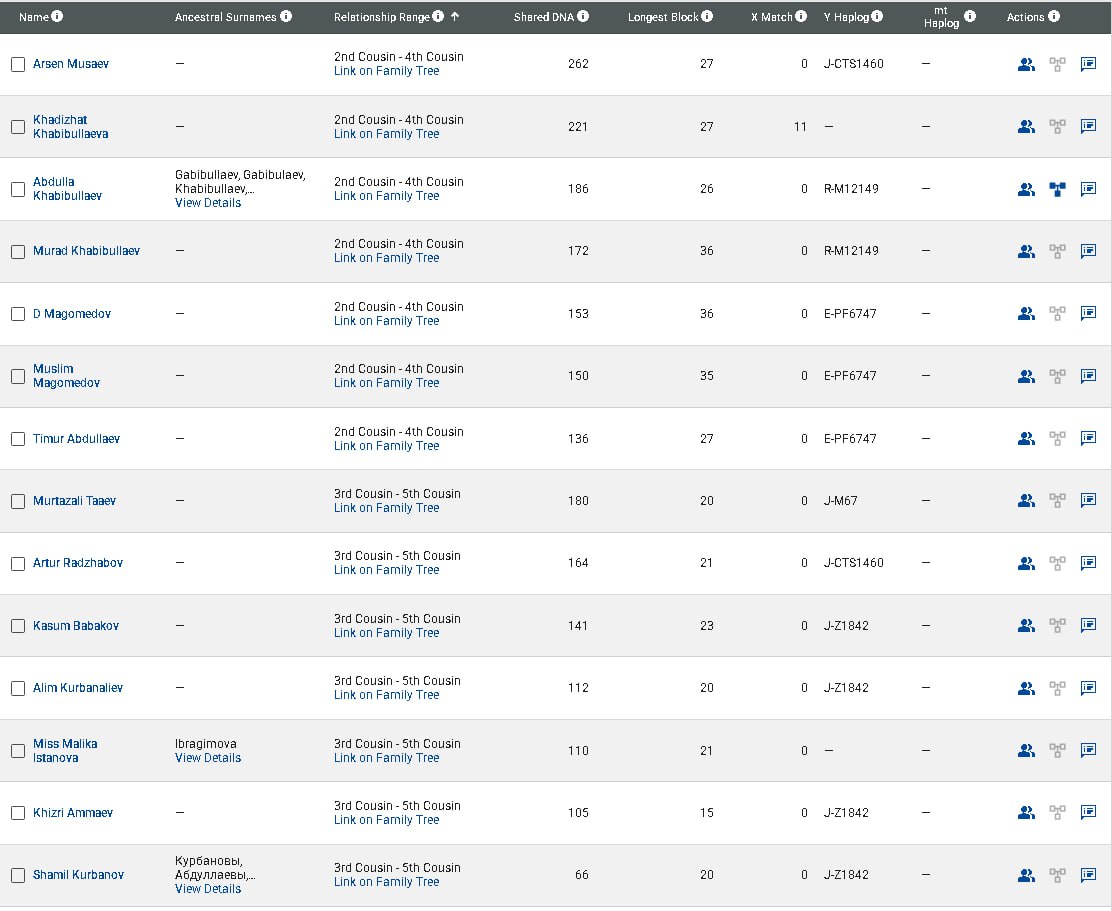This screenshot has height=911, width=1112.
Task: Toggle sort arrow on Relationship Range column
Action: tap(455, 16)
